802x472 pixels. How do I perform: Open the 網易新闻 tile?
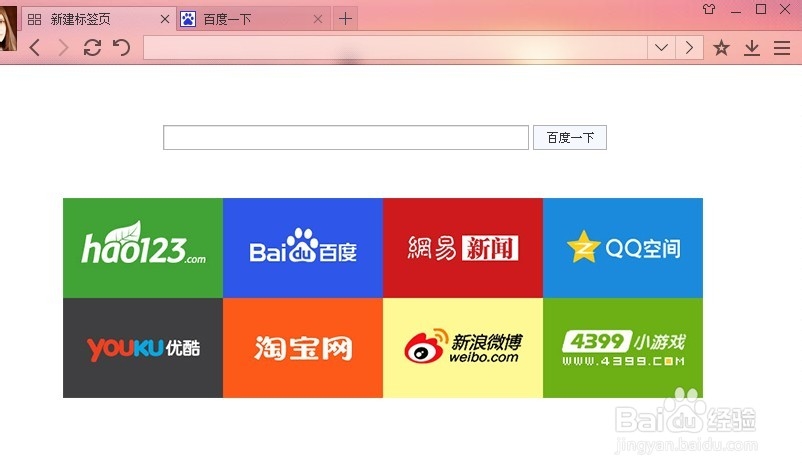click(463, 248)
